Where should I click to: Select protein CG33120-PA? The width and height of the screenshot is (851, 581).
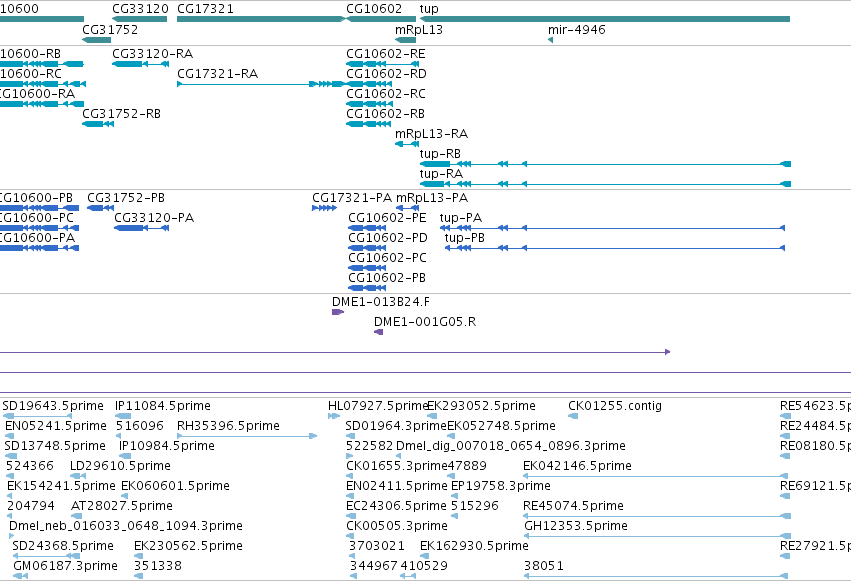pos(154,218)
